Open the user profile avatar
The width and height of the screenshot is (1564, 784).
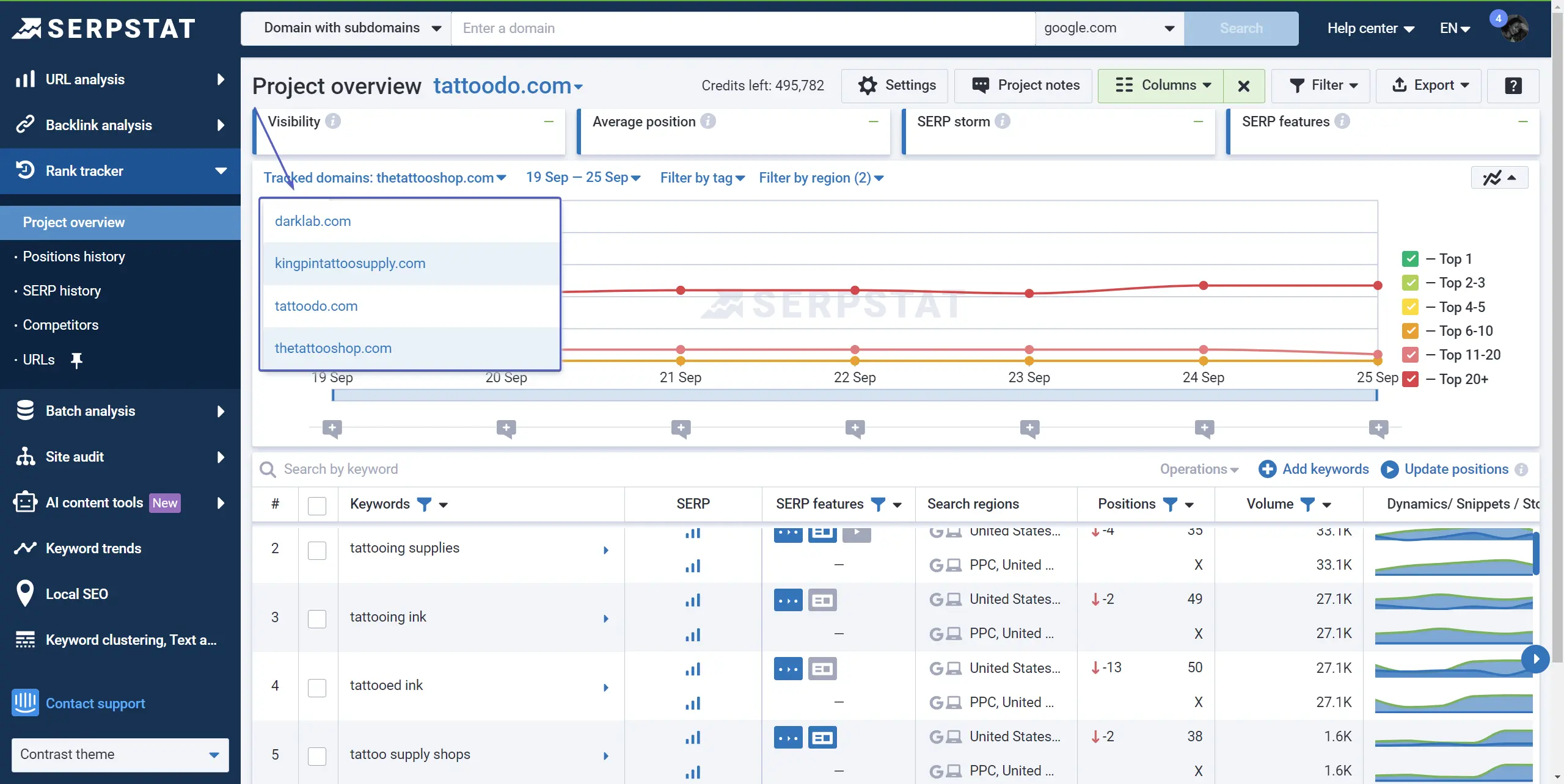1515,28
